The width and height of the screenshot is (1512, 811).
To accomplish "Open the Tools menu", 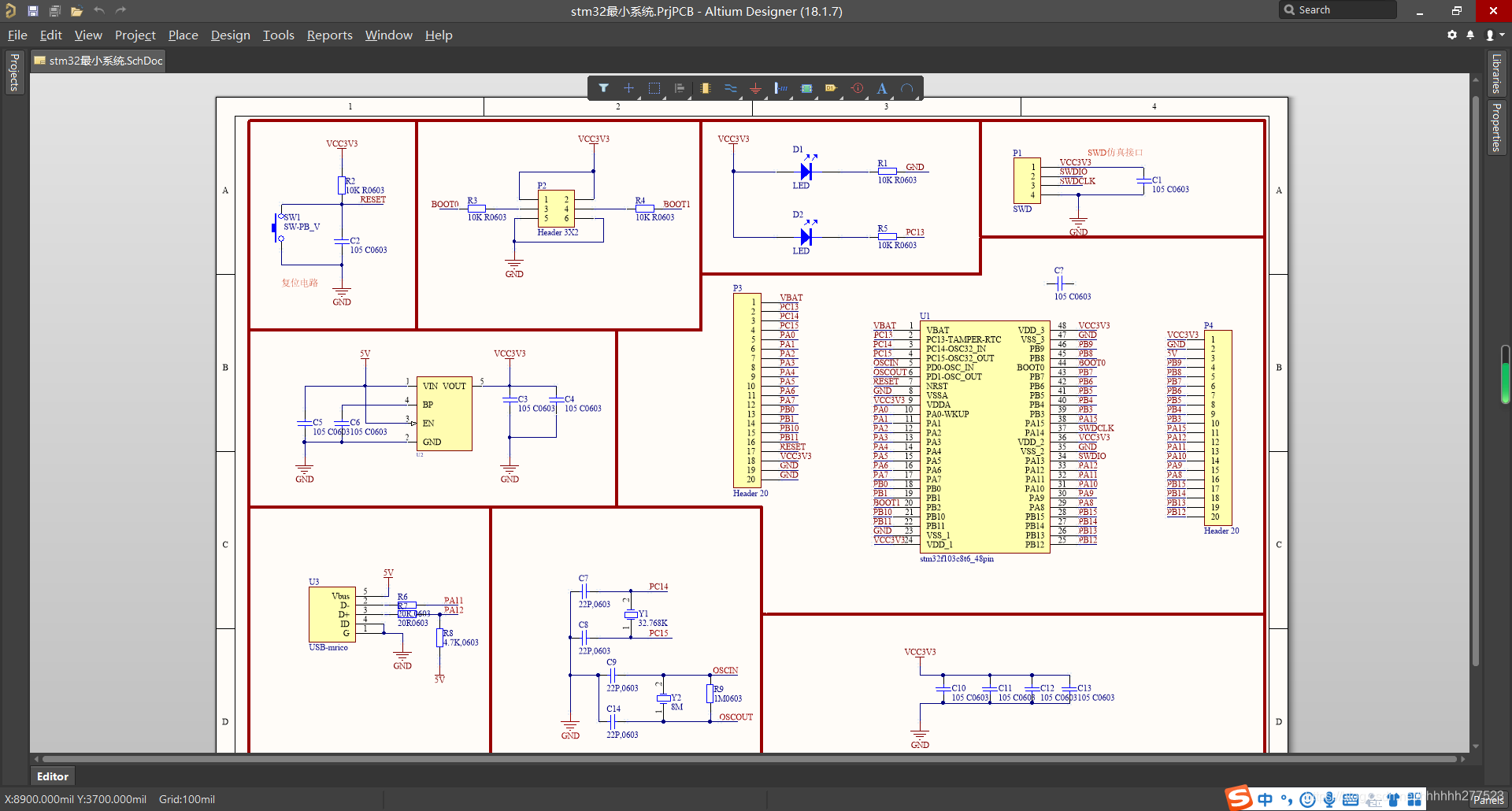I will tap(279, 35).
